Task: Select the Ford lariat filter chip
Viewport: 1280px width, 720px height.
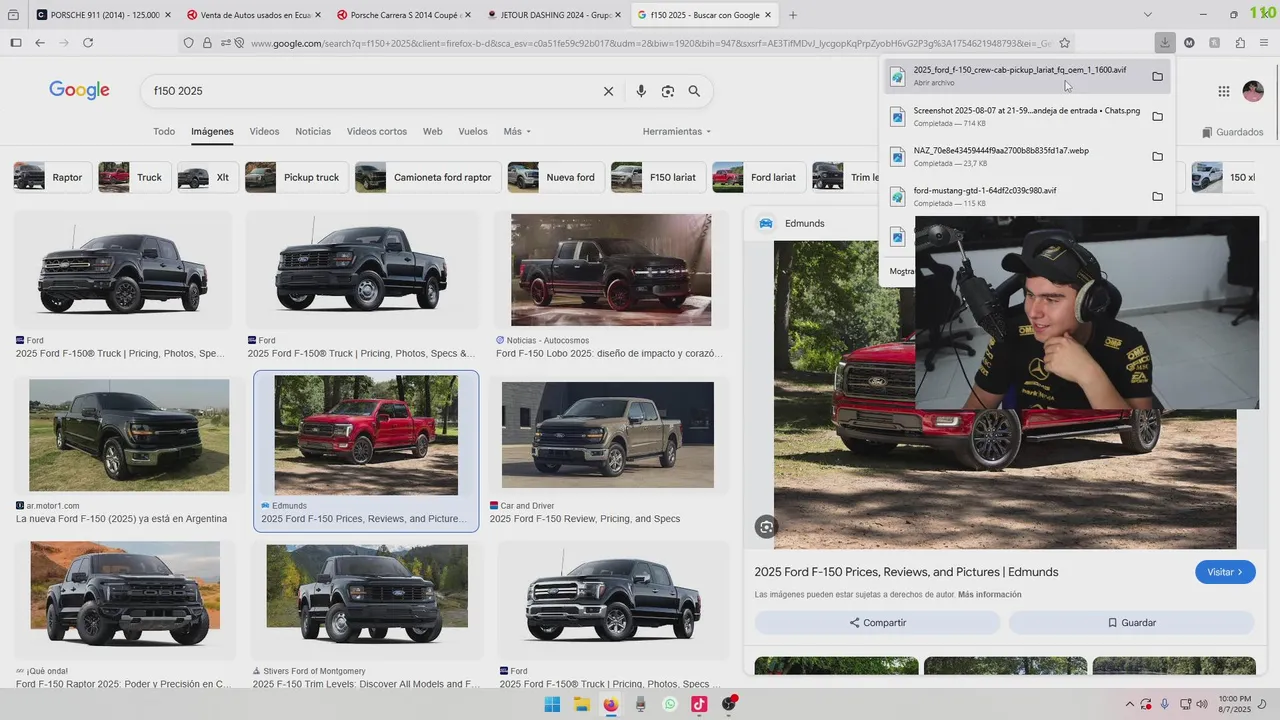Action: (758, 177)
